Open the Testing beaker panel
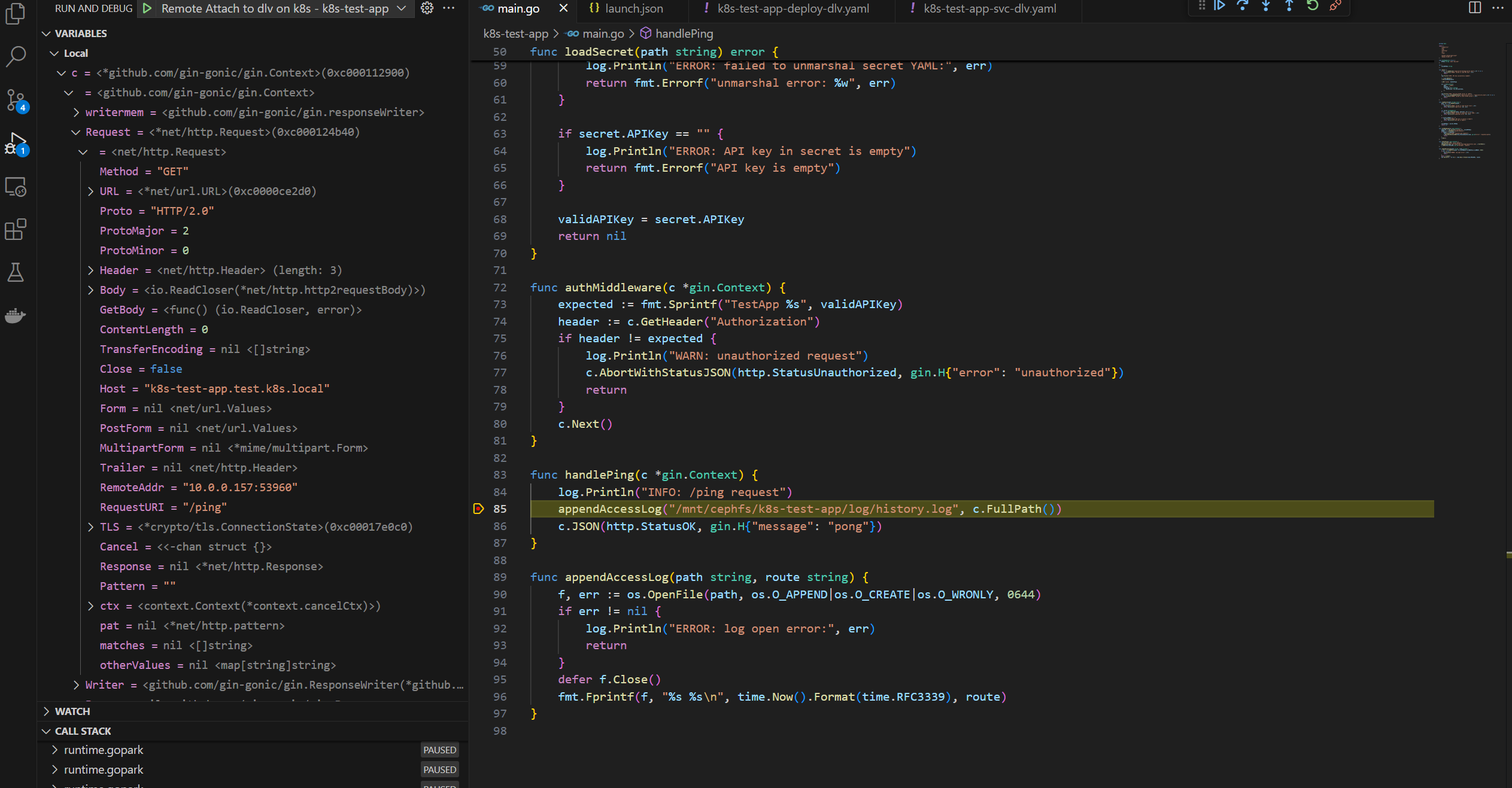This screenshot has height=788, width=1512. point(16,272)
